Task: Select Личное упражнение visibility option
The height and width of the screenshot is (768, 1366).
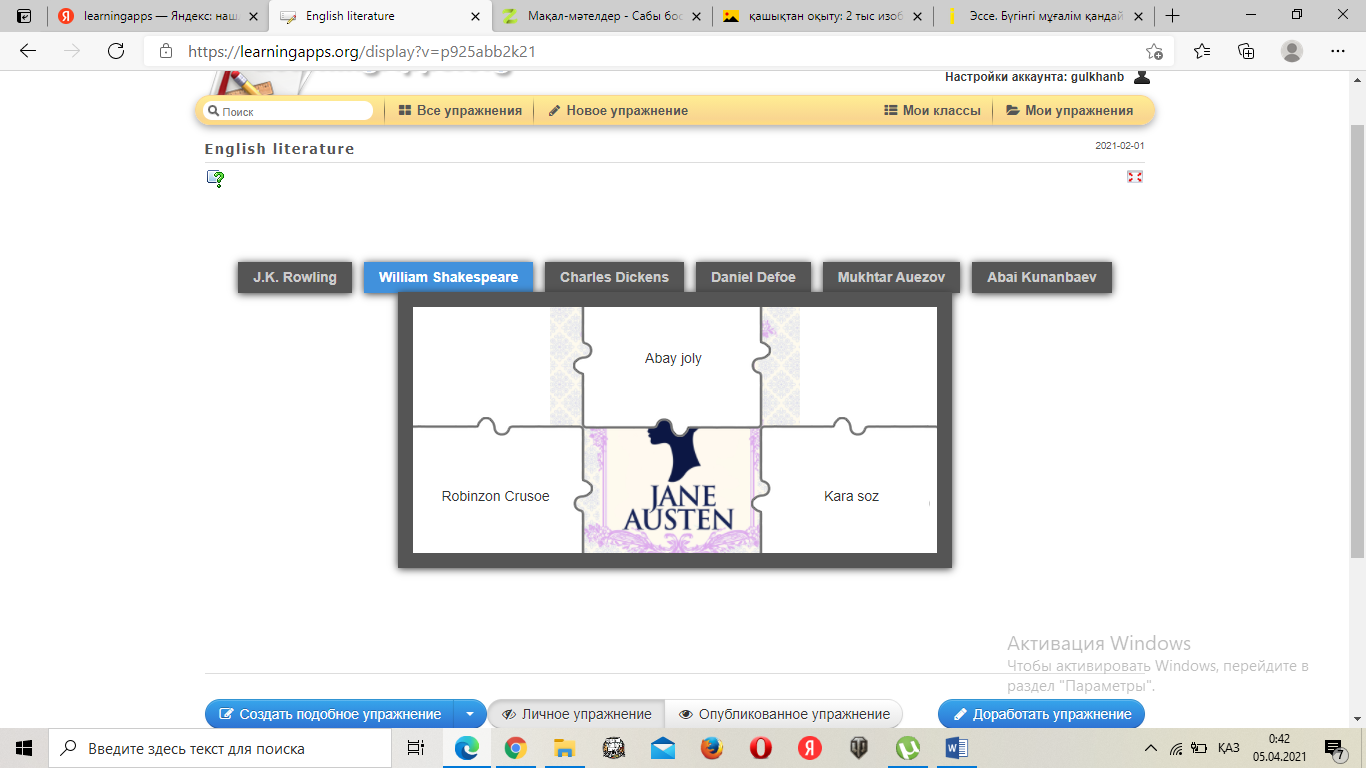Action: (x=576, y=714)
